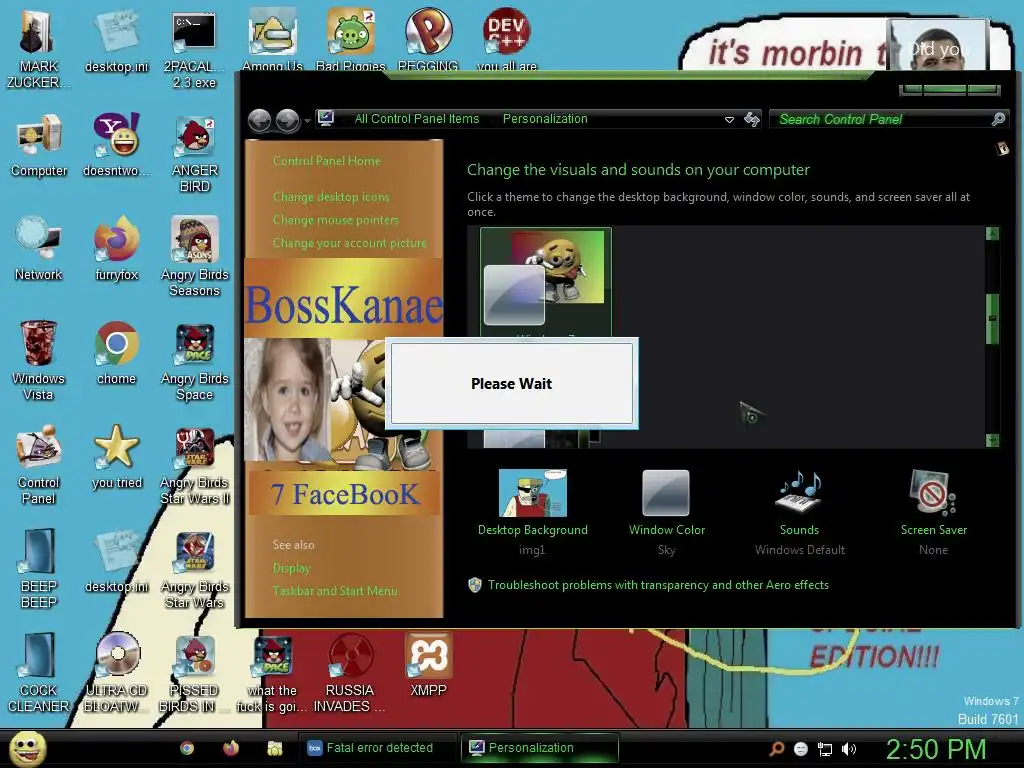Open the Control Panel help icon

pos(1002,150)
